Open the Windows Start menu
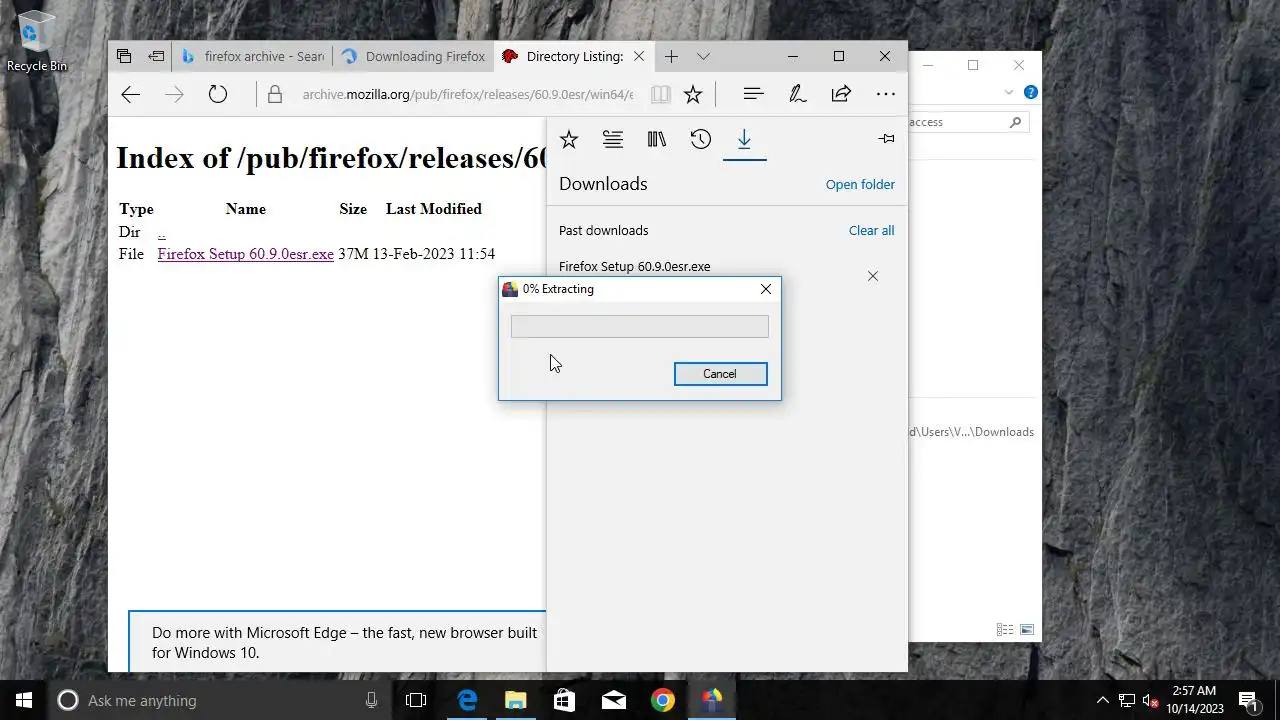The height and width of the screenshot is (720, 1280). [24, 700]
